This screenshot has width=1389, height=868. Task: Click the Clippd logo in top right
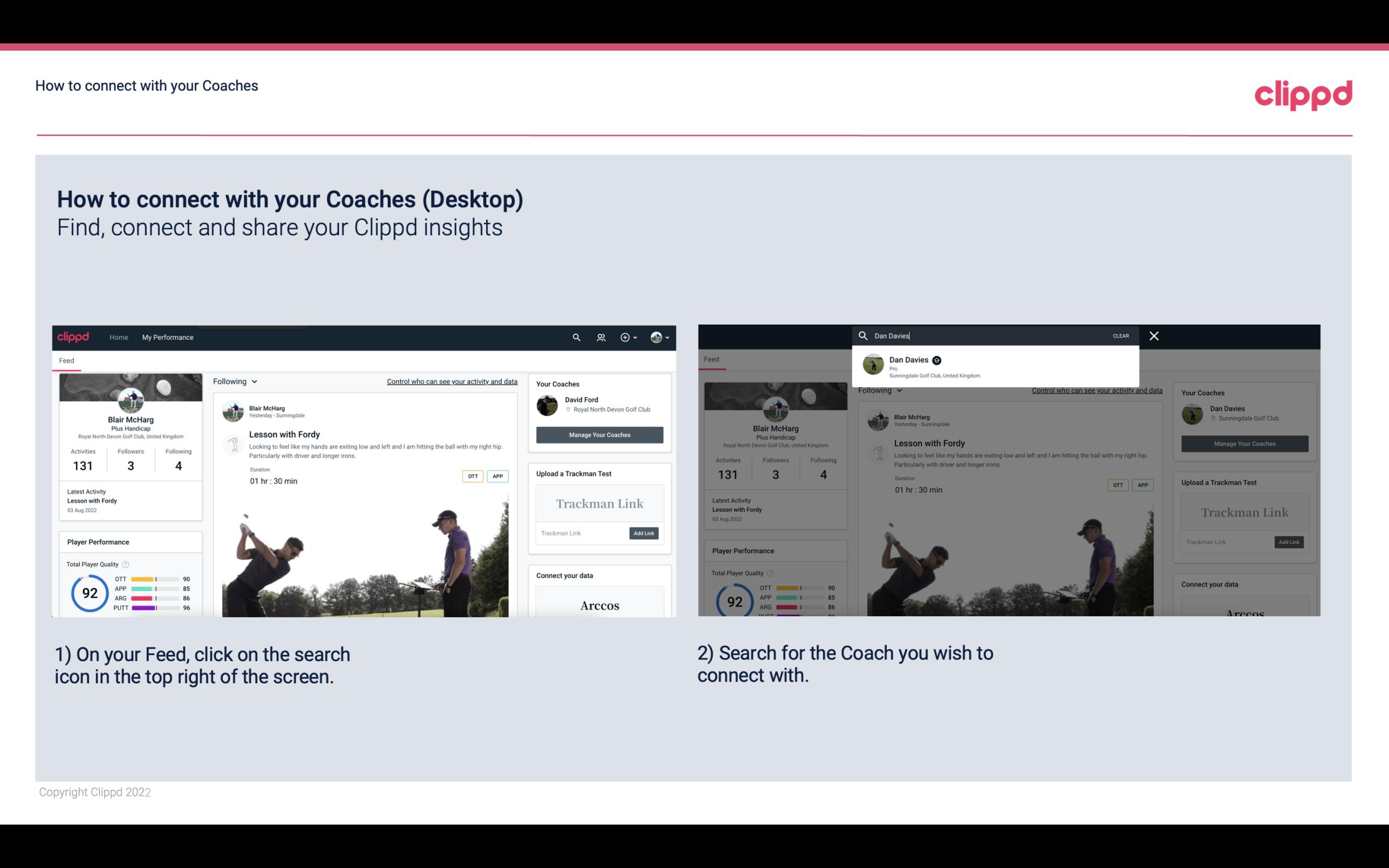click(1303, 93)
